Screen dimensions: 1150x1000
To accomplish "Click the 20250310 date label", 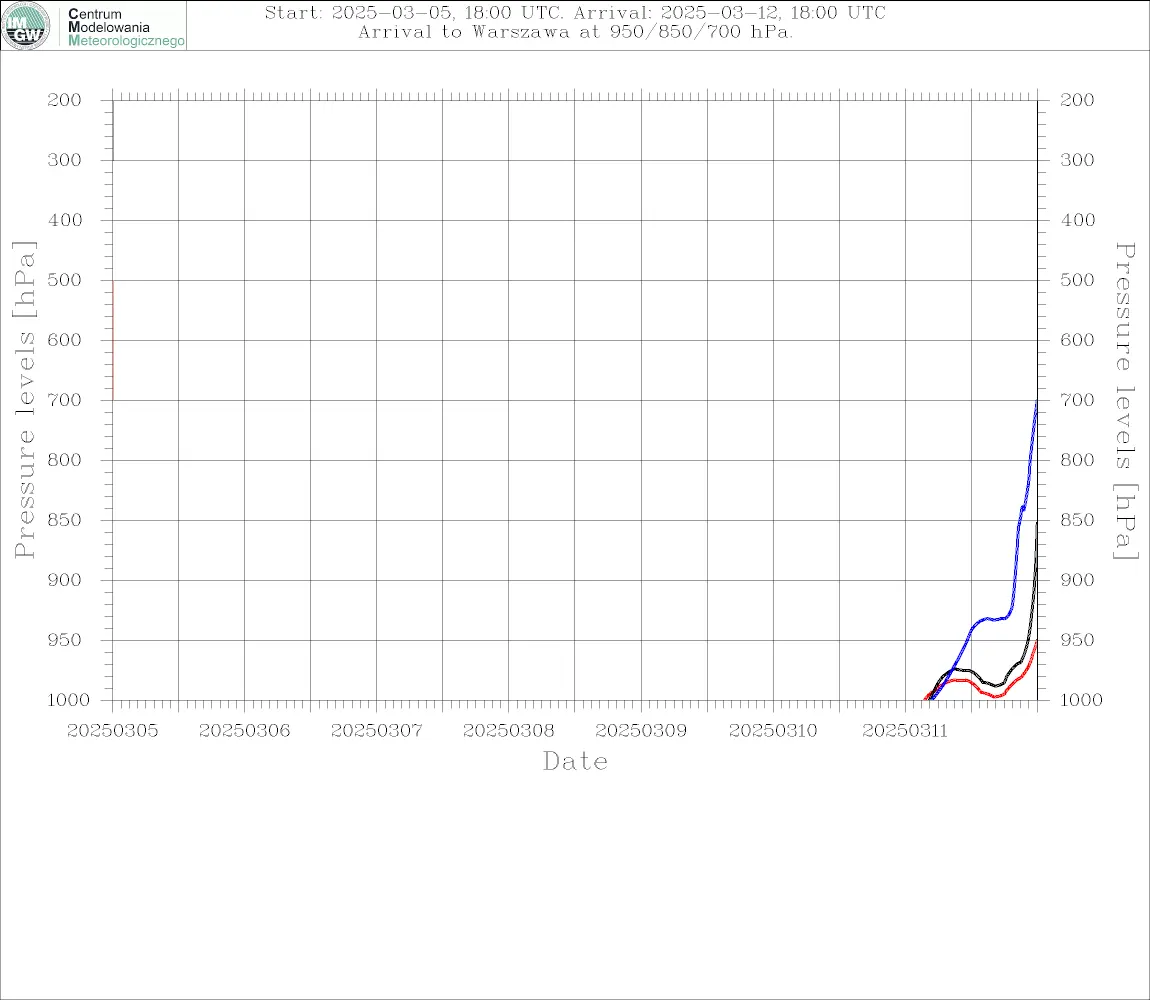I will [773, 731].
